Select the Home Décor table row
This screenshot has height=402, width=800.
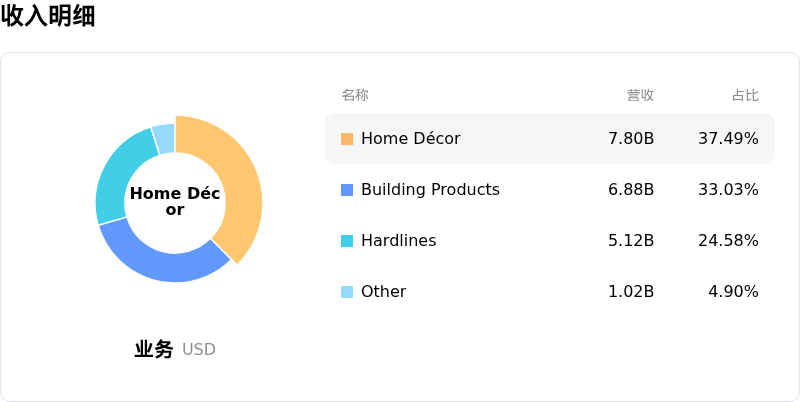coord(549,139)
